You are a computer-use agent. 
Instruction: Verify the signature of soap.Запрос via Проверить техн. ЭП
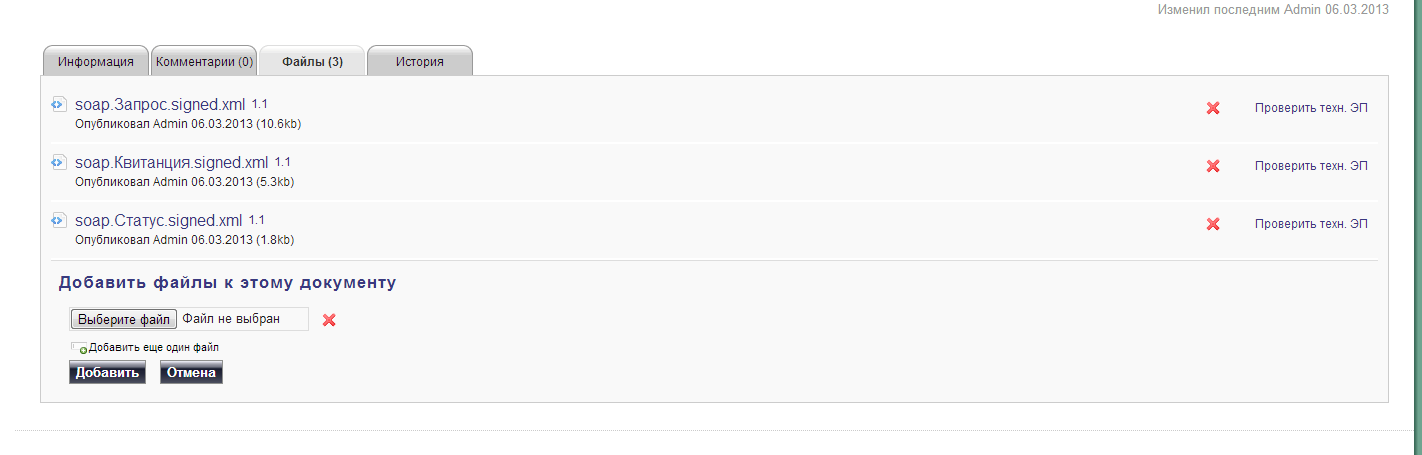1311,108
